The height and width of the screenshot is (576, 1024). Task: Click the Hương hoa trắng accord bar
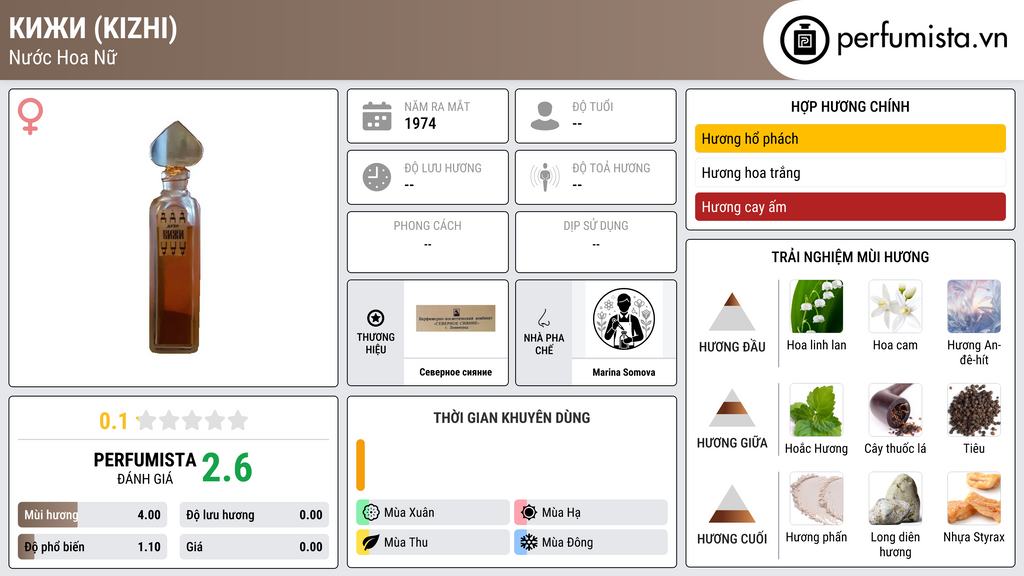click(x=850, y=173)
